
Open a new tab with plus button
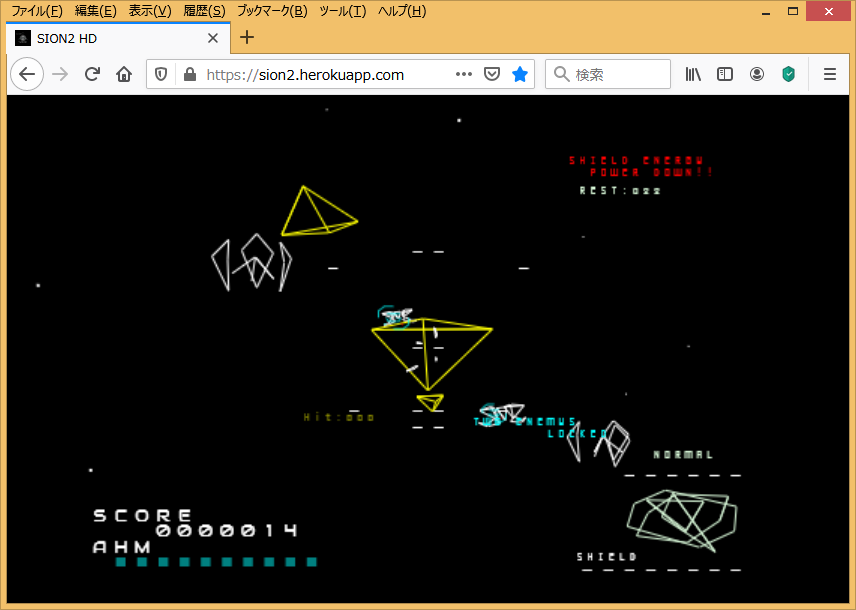tap(247, 37)
